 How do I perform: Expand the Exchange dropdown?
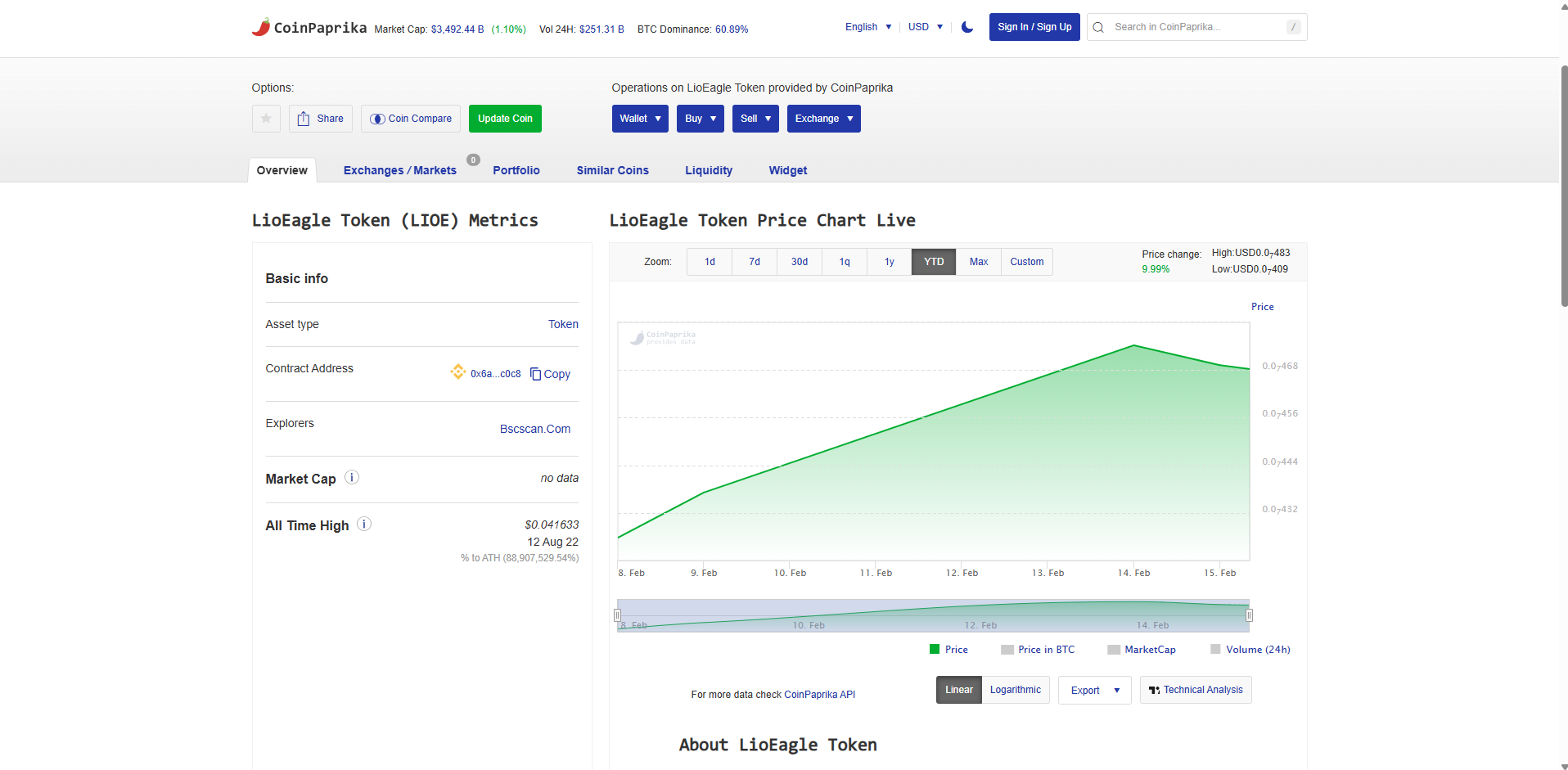tap(824, 119)
